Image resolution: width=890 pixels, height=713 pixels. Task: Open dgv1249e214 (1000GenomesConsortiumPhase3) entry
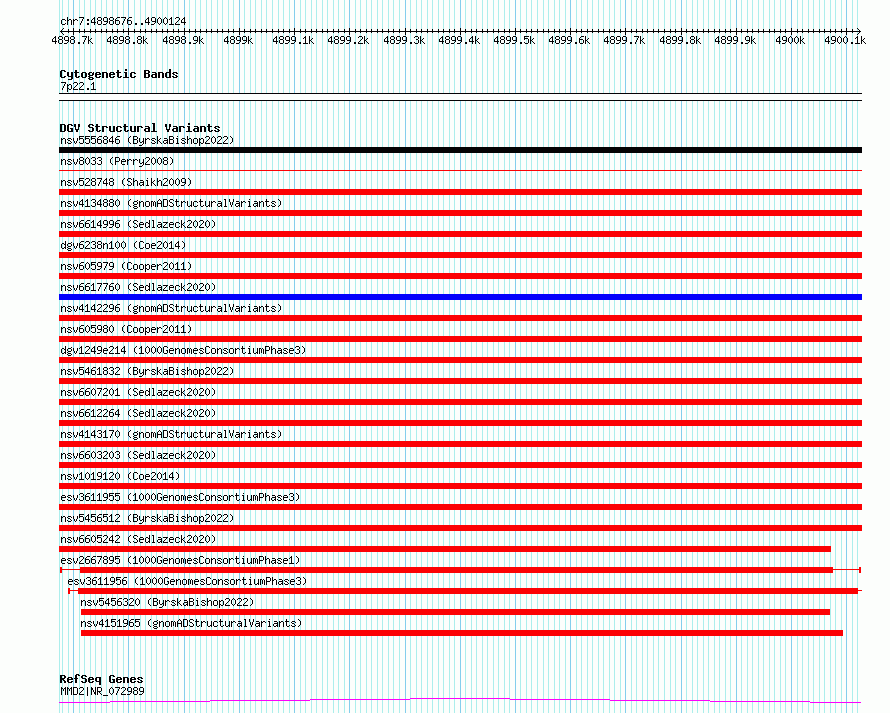pyautogui.click(x=183, y=350)
